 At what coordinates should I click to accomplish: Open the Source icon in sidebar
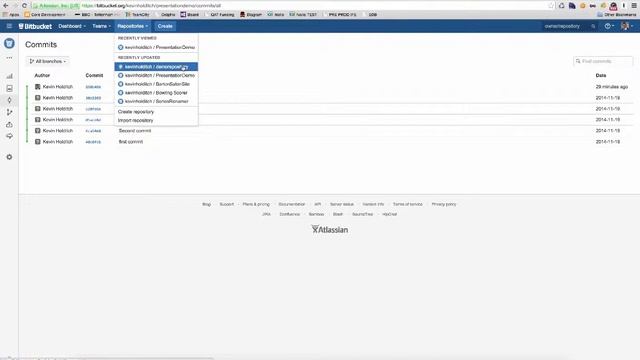coord(9,89)
